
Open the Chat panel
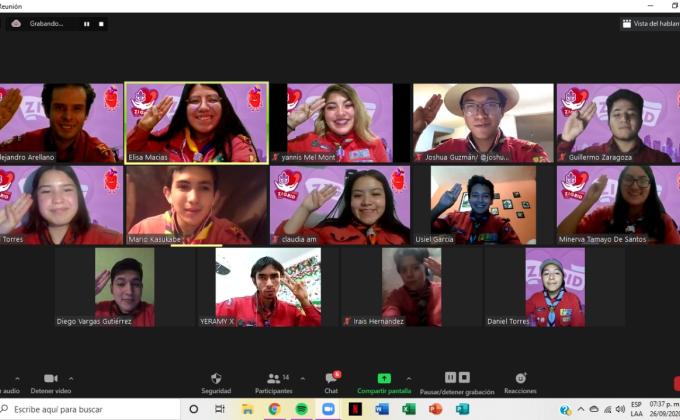click(331, 381)
